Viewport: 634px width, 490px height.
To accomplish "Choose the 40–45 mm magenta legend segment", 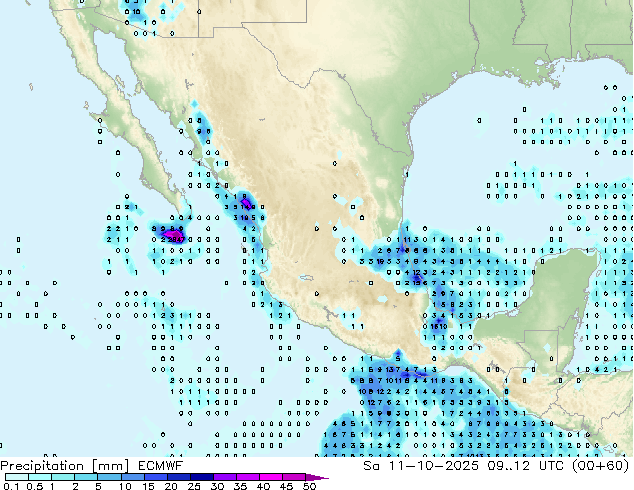I will coord(271,477).
